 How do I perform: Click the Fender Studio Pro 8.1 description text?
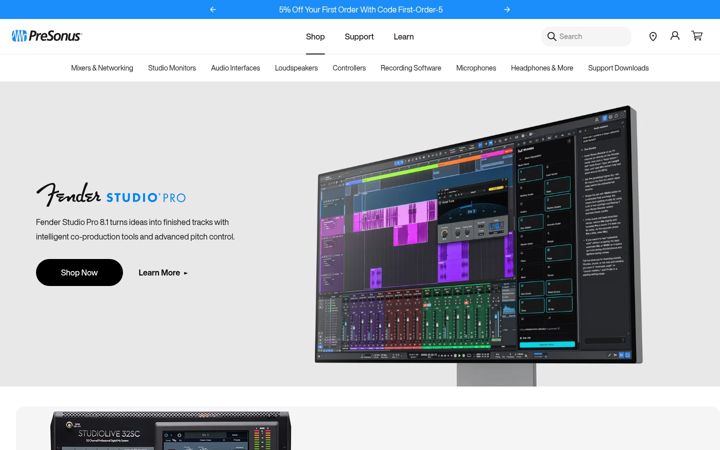pos(135,229)
